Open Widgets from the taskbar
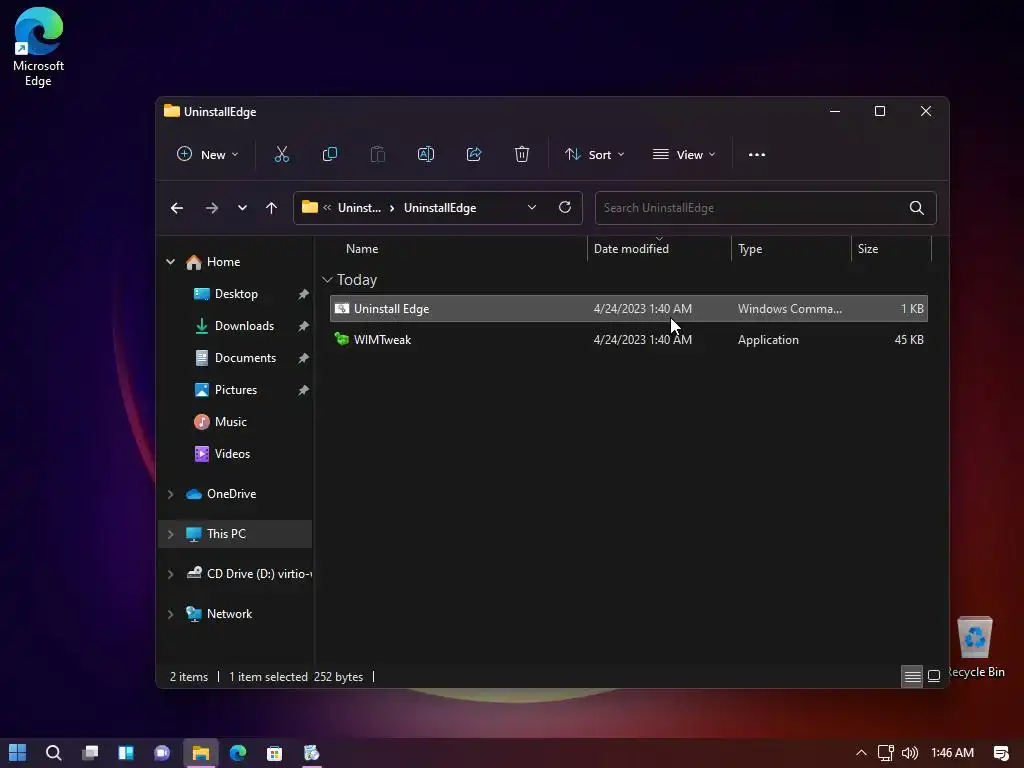Image resolution: width=1024 pixels, height=768 pixels. click(x=126, y=753)
